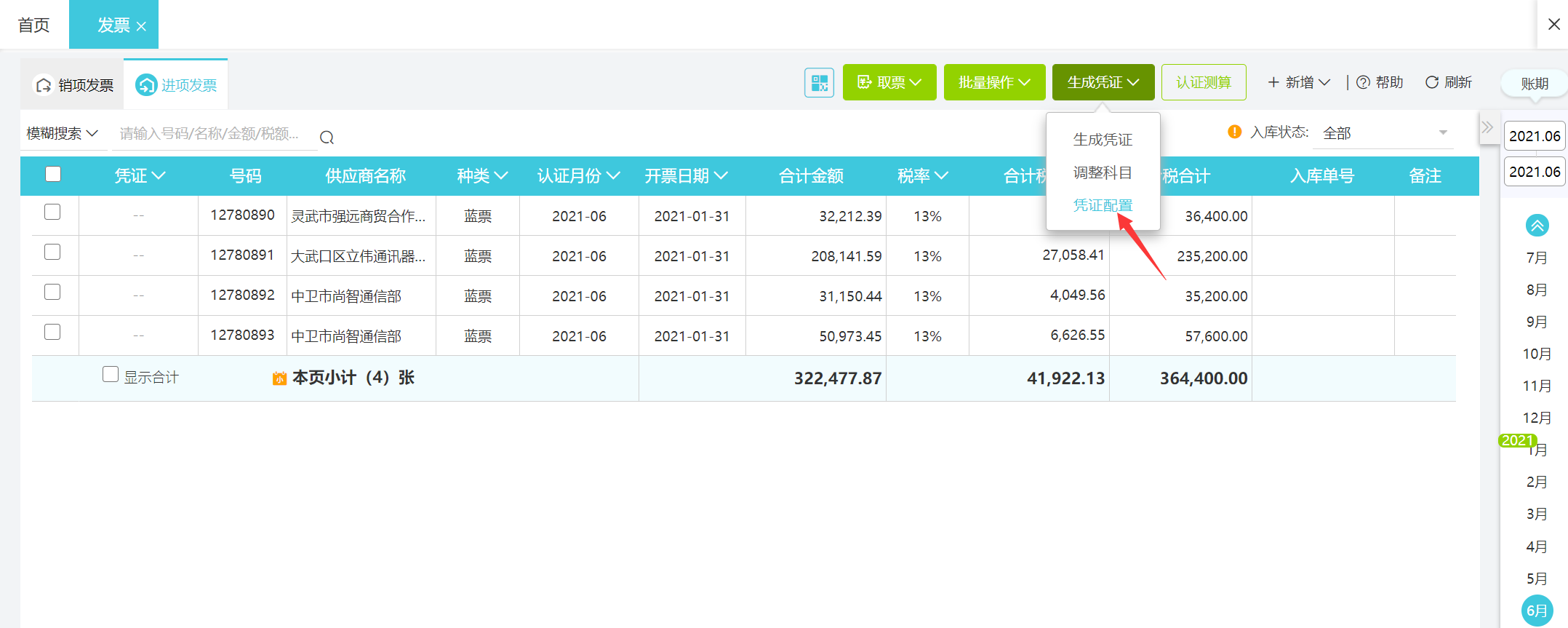Click the orange icon next to 本页小计
The width and height of the screenshot is (1568, 628).
[x=279, y=378]
